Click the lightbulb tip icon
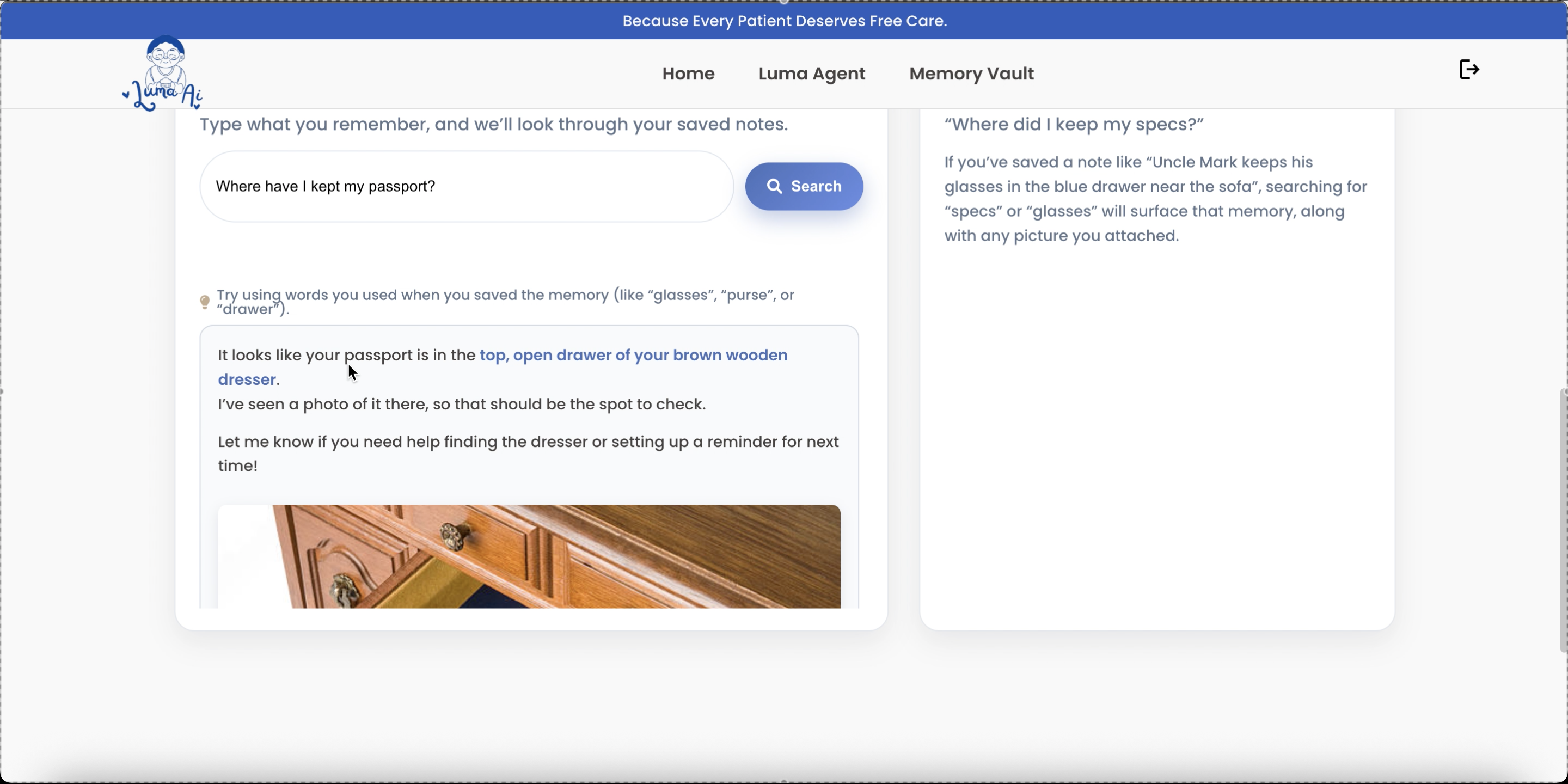Image resolution: width=1568 pixels, height=784 pixels. point(205,302)
